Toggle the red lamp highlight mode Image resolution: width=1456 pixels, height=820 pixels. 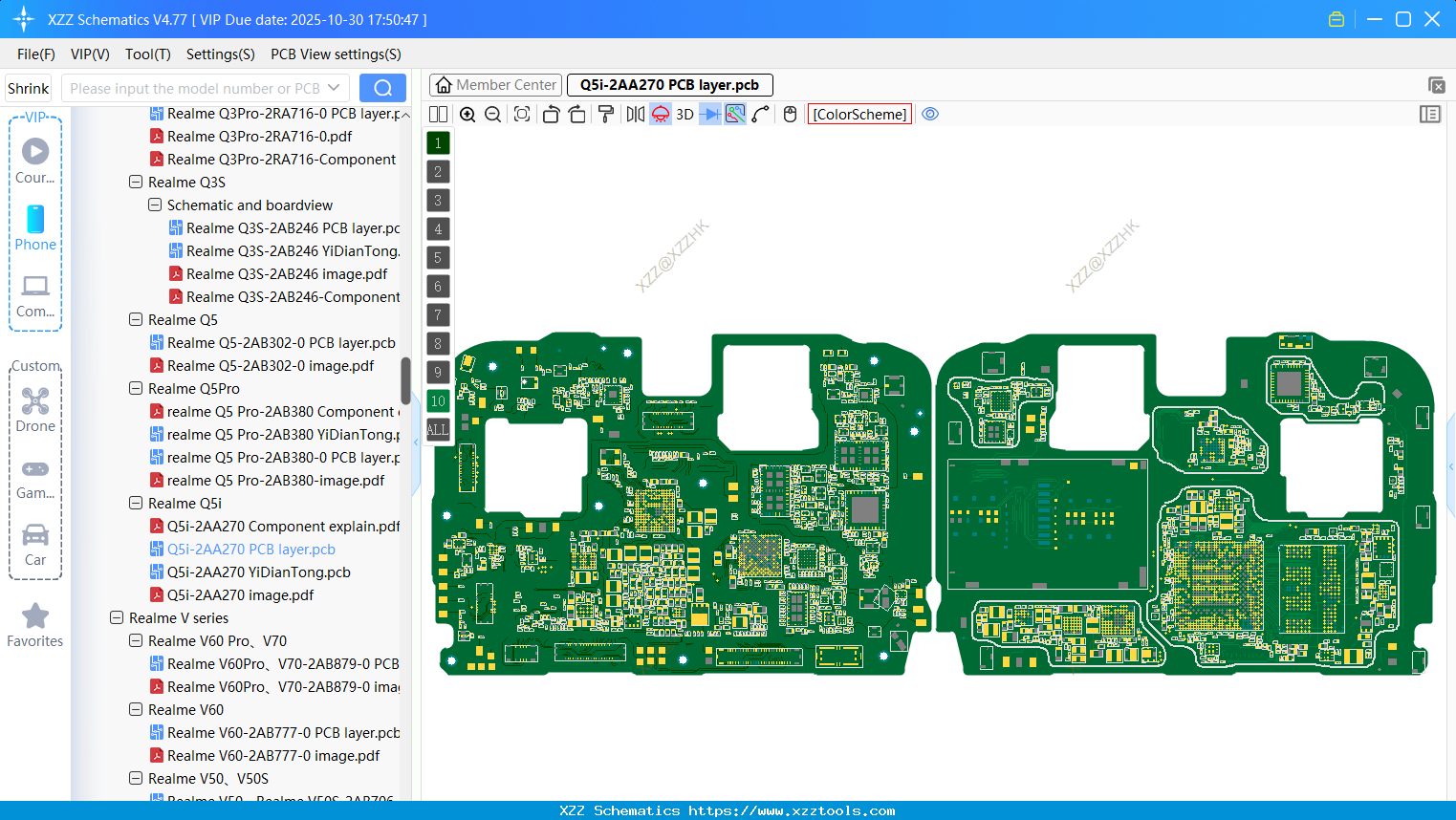660,114
